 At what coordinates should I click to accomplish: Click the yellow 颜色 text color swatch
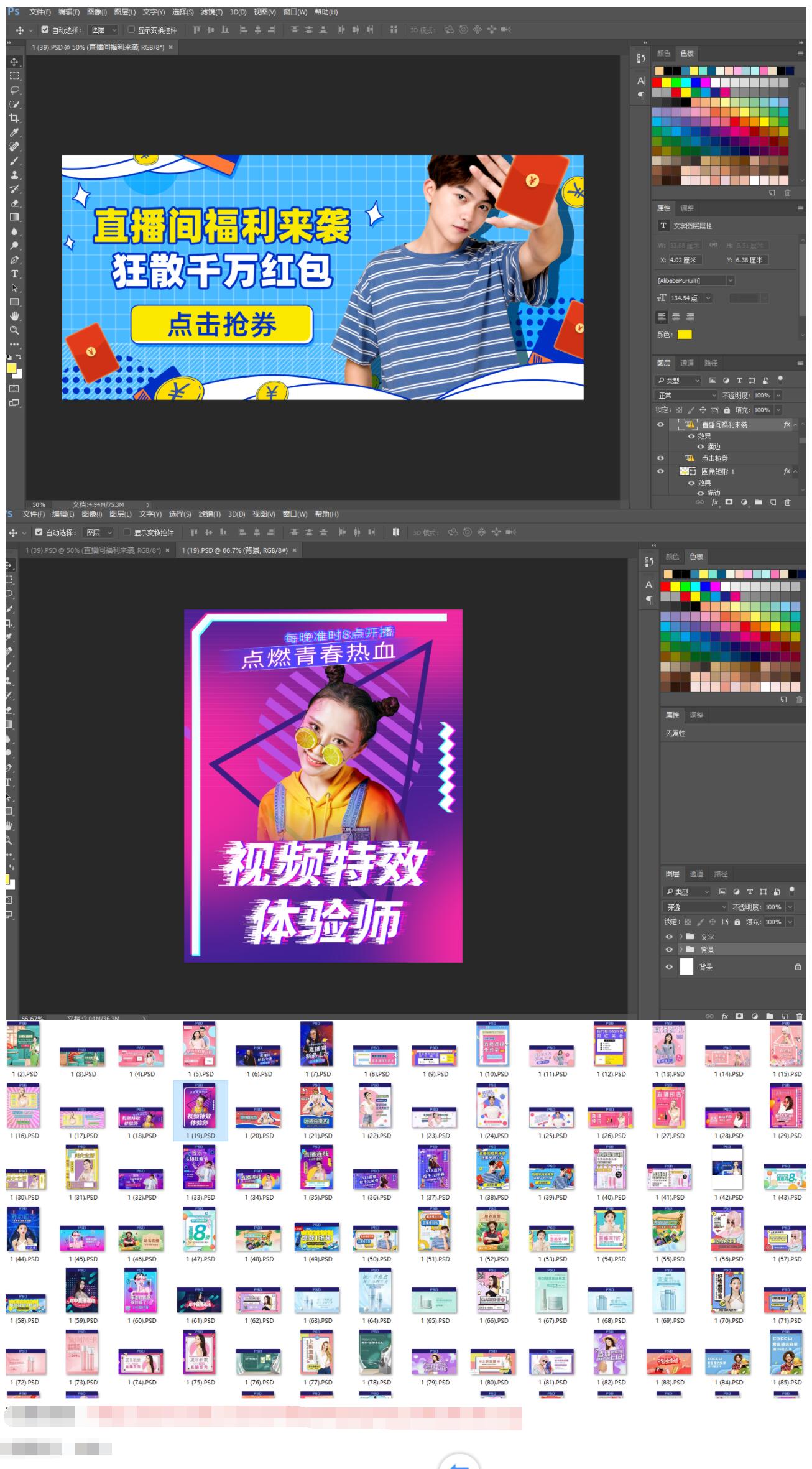coord(684,335)
